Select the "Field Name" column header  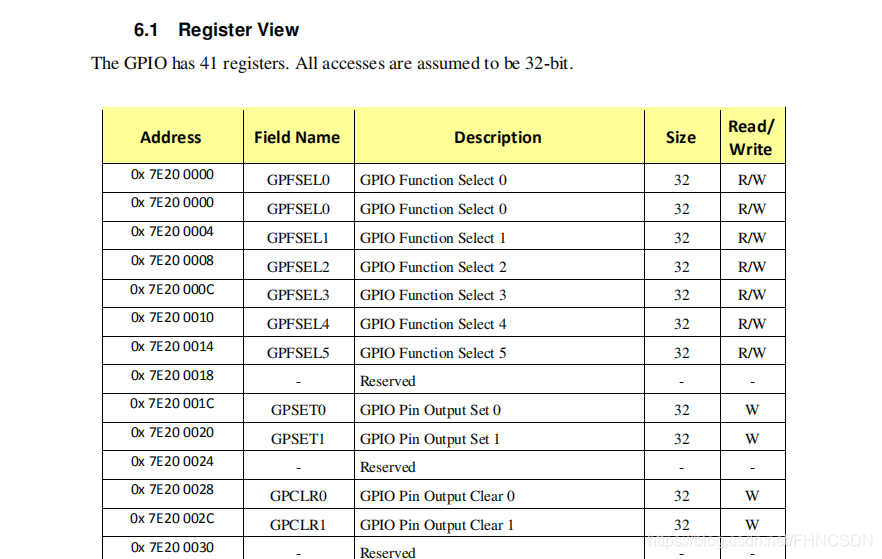click(297, 137)
